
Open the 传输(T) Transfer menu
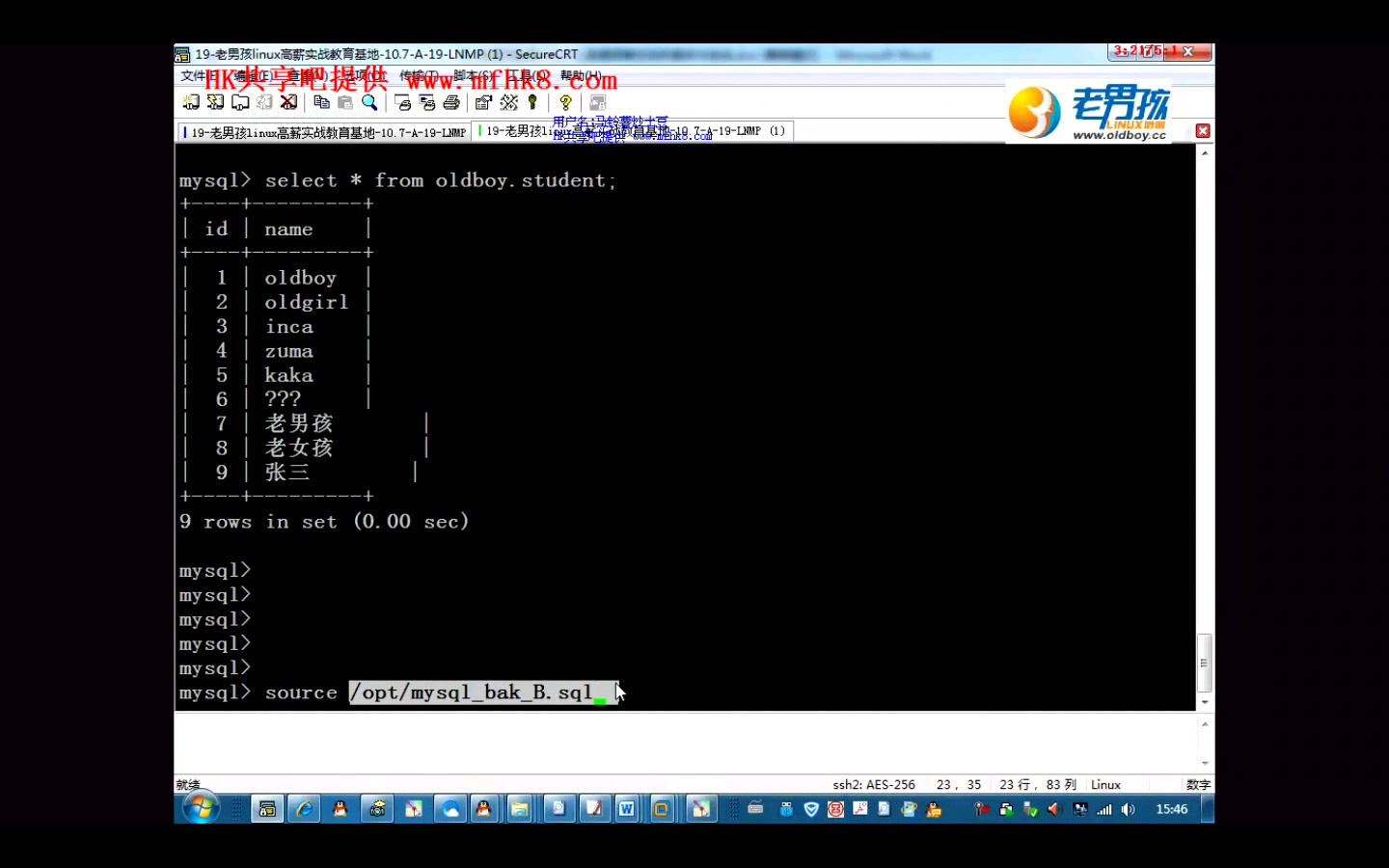click(x=419, y=76)
